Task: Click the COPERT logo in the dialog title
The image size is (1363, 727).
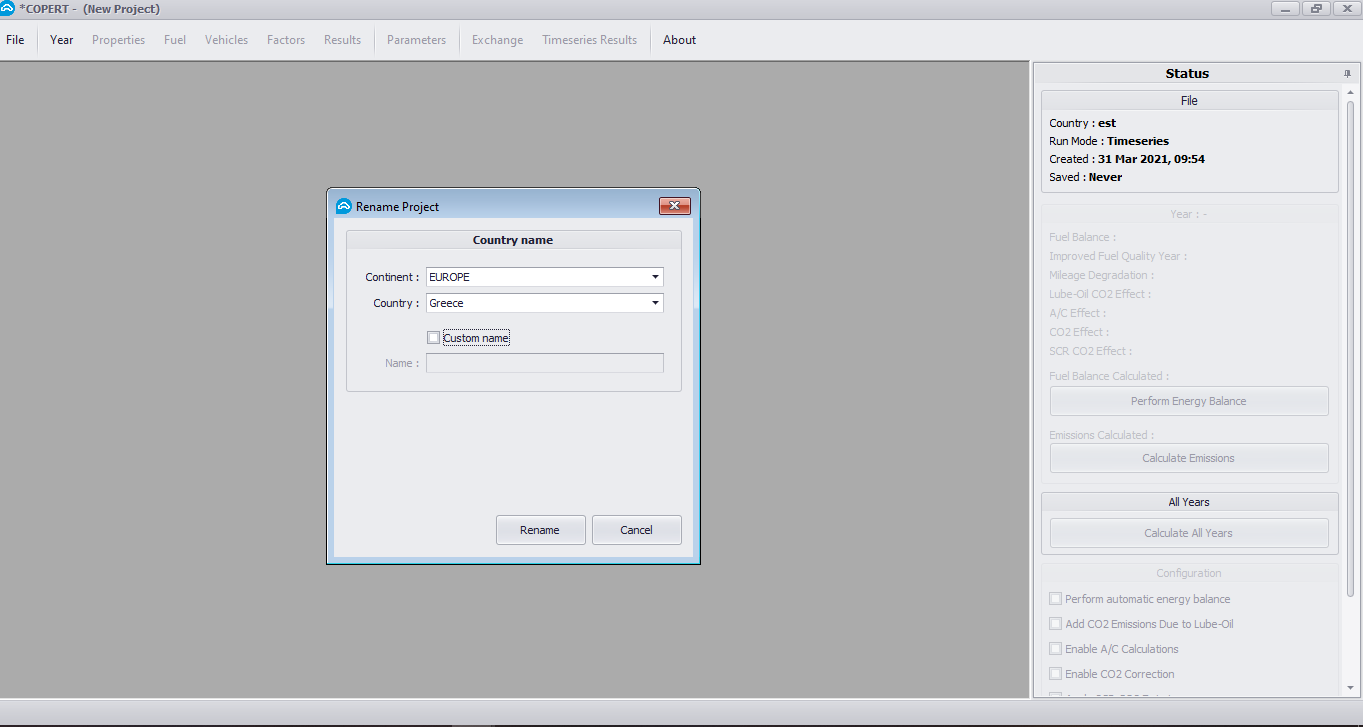Action: coord(344,207)
